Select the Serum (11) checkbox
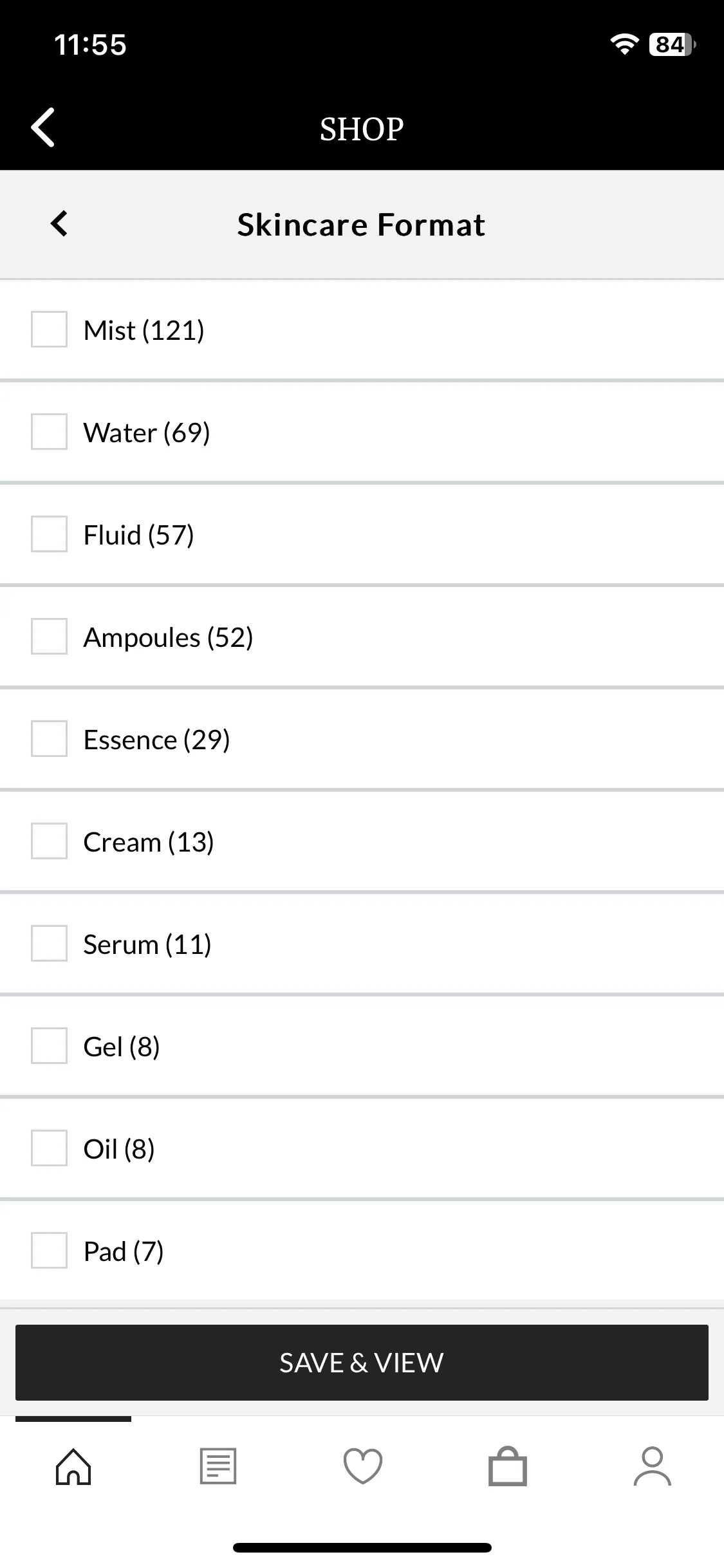The height and width of the screenshot is (1568, 724). pyautogui.click(x=50, y=944)
